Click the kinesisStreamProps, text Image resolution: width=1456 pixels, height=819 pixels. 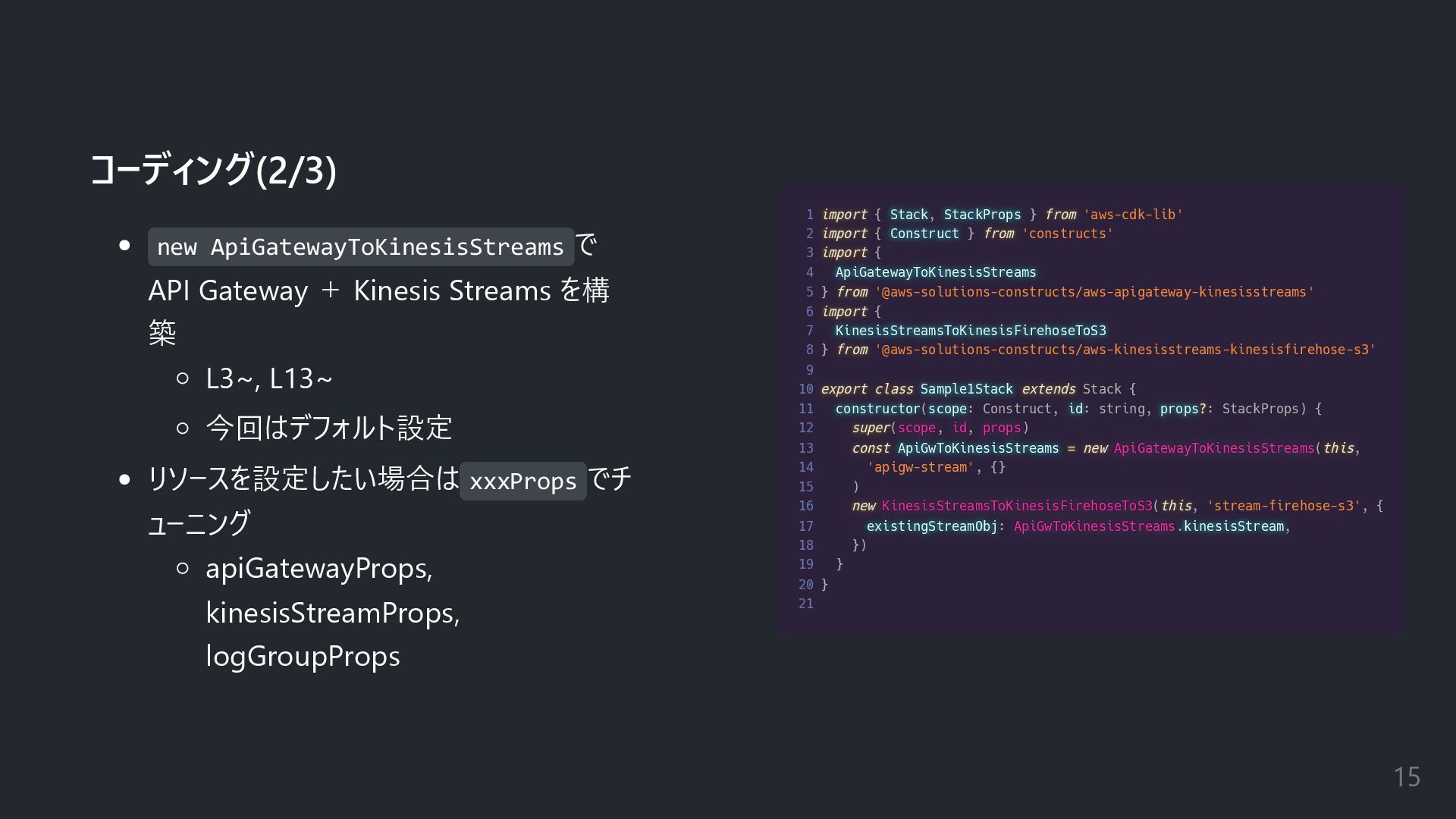pos(332,613)
